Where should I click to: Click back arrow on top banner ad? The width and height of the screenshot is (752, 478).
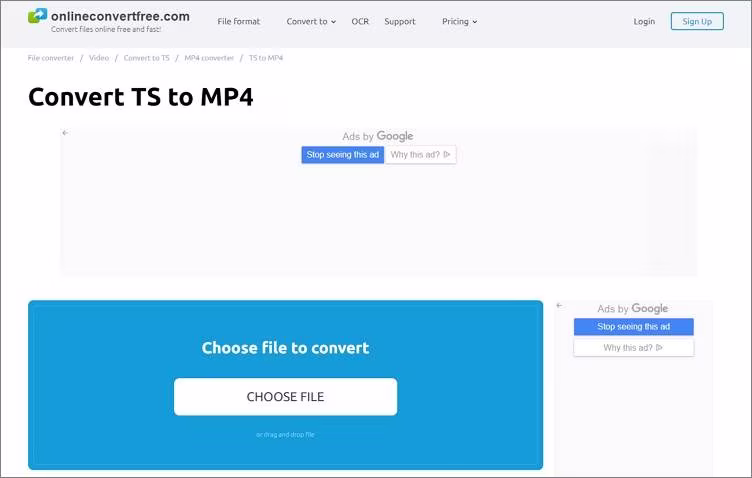coord(65,133)
